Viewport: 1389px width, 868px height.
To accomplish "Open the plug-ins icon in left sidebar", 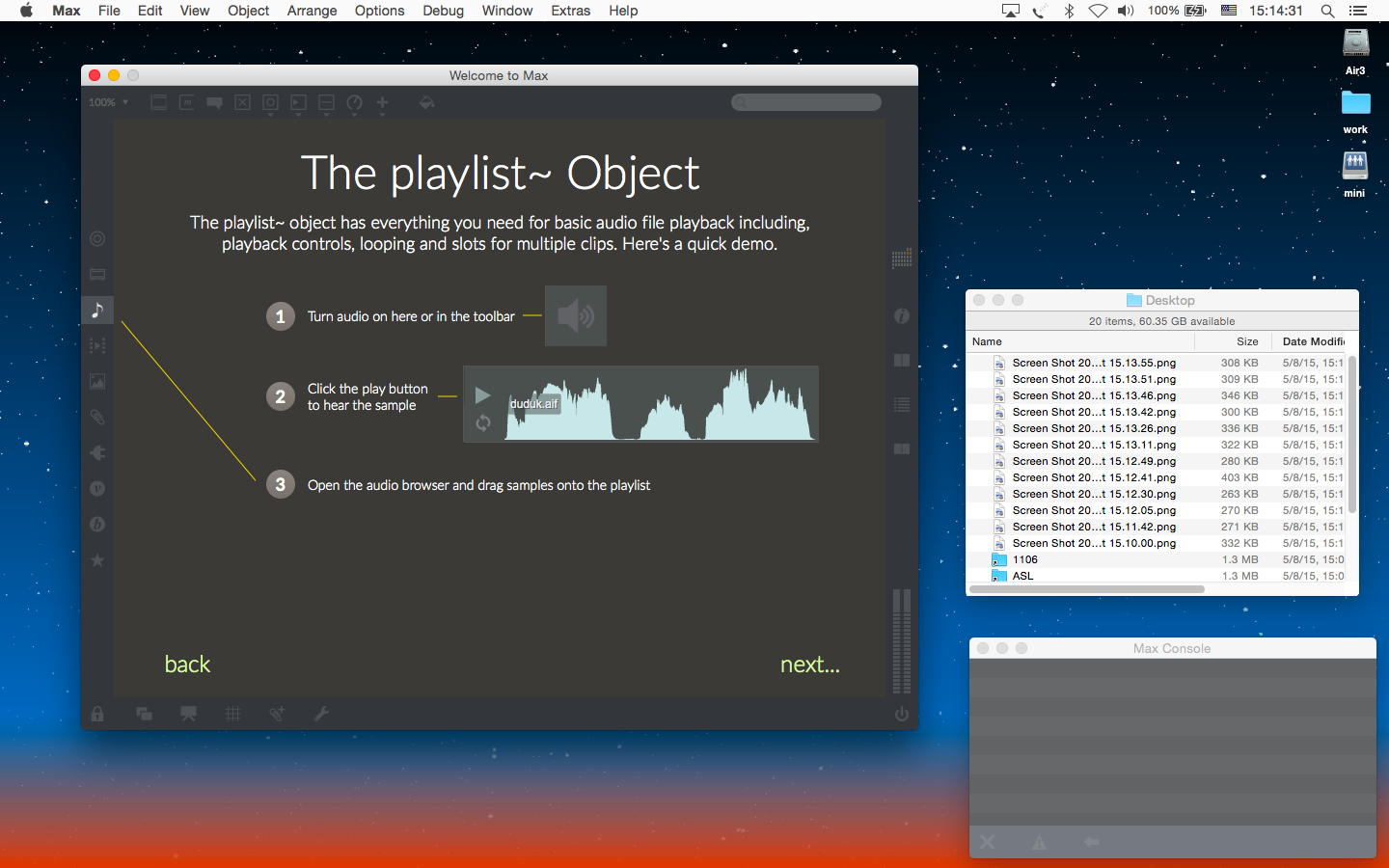I will pyautogui.click(x=97, y=453).
